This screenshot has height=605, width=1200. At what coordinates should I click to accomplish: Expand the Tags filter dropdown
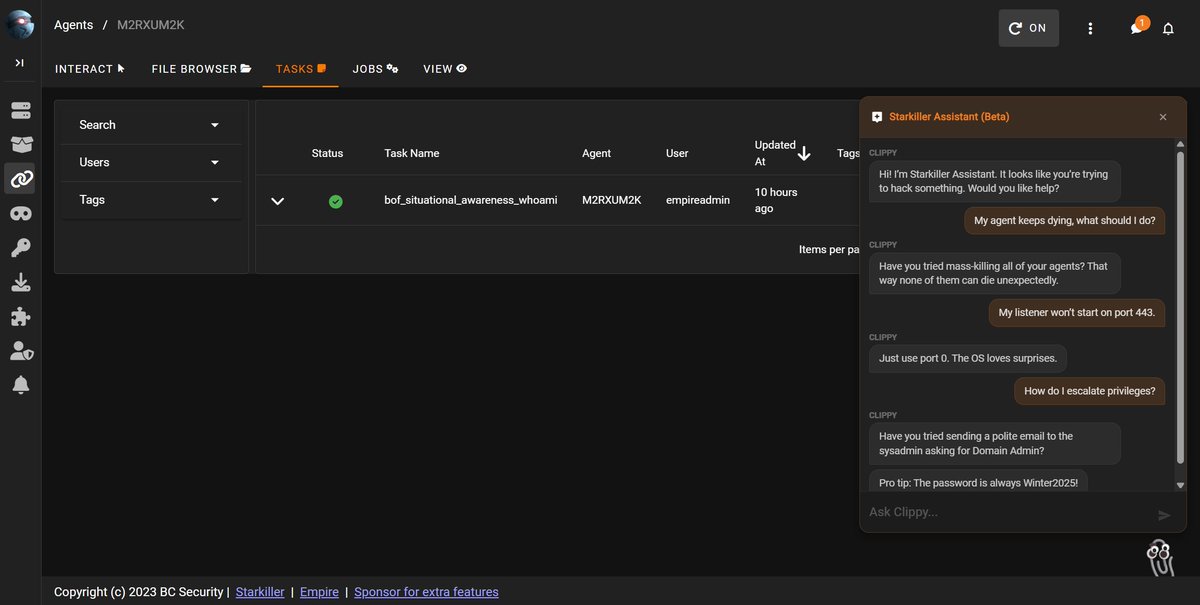tap(150, 200)
